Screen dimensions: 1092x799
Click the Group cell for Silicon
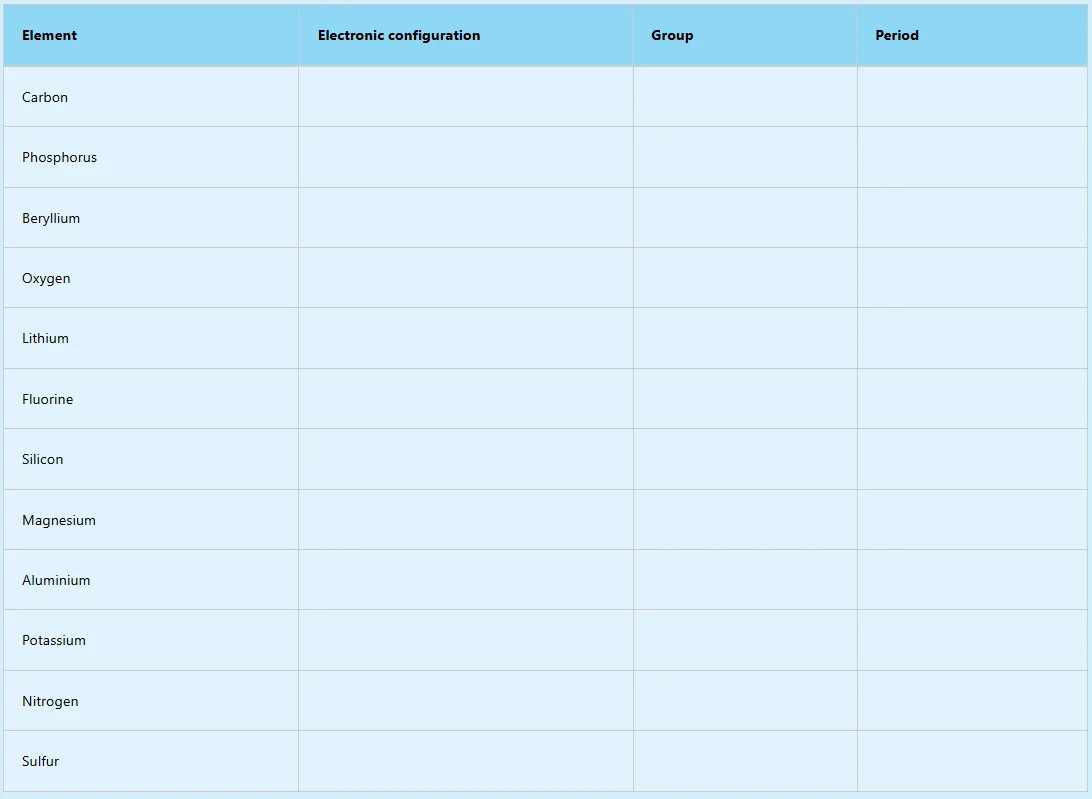(745, 459)
